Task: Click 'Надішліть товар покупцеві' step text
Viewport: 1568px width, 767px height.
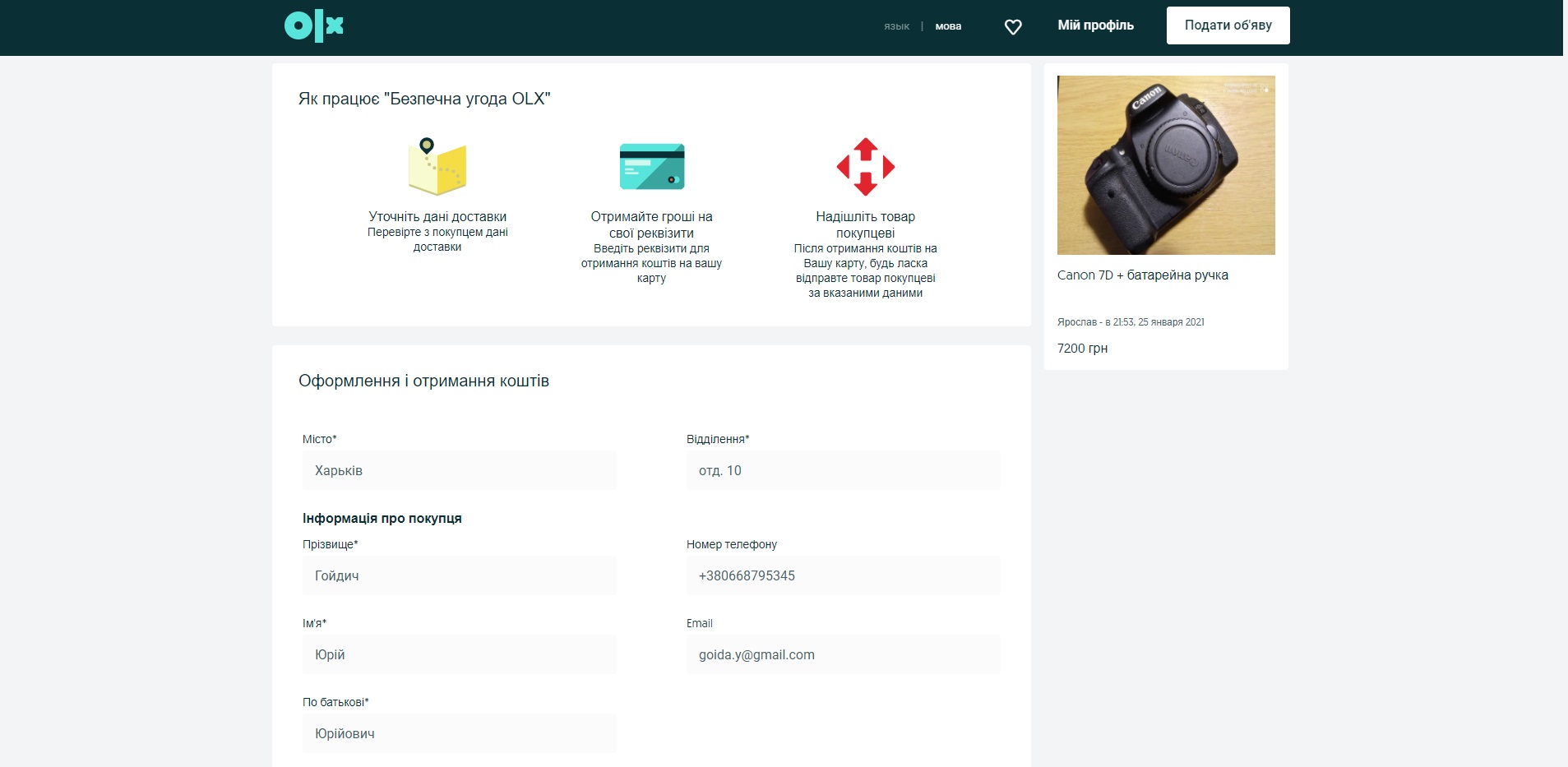Action: 865,224
